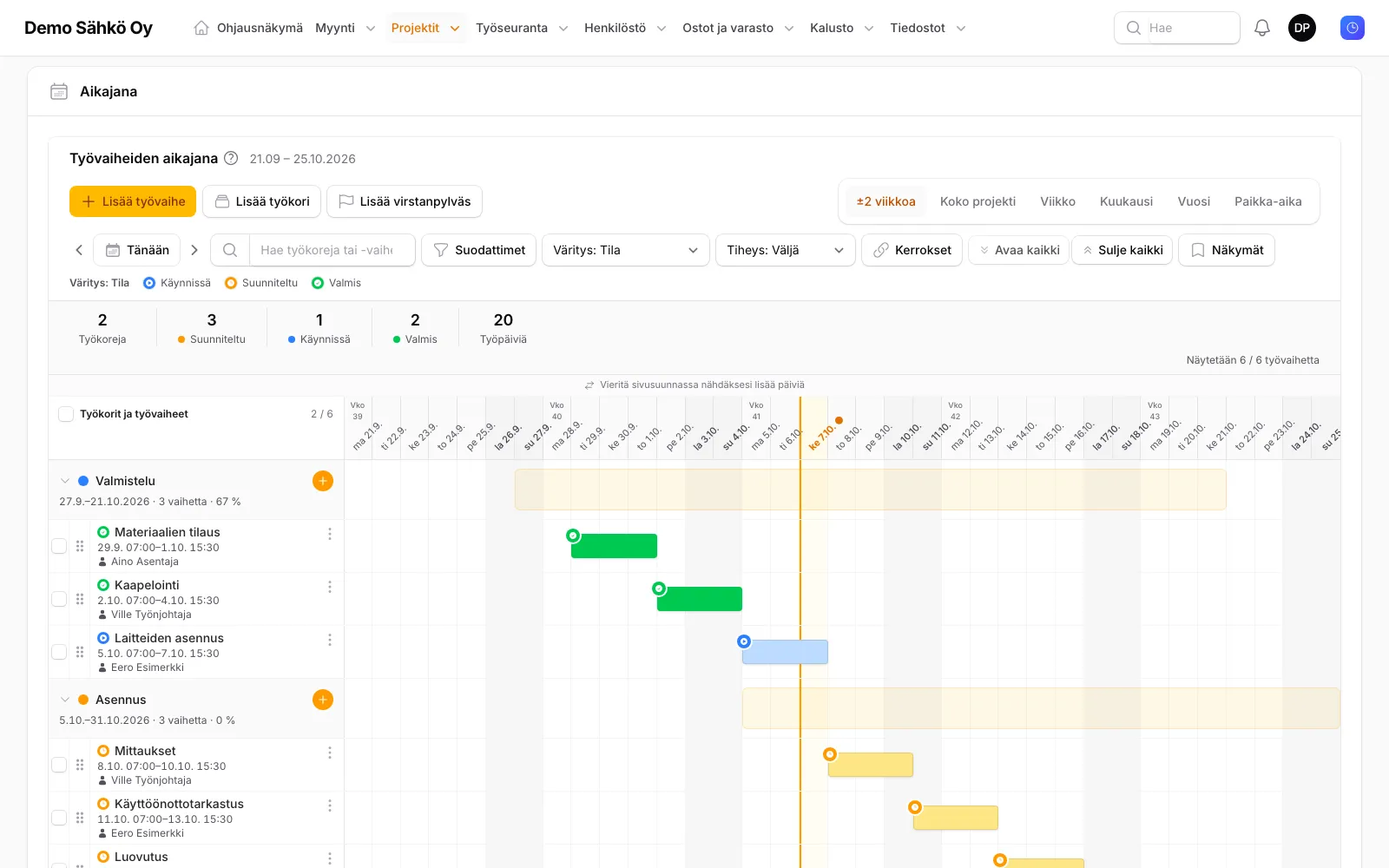
Task: Grab the Kaapelointi row drag handle
Action: tap(80, 599)
